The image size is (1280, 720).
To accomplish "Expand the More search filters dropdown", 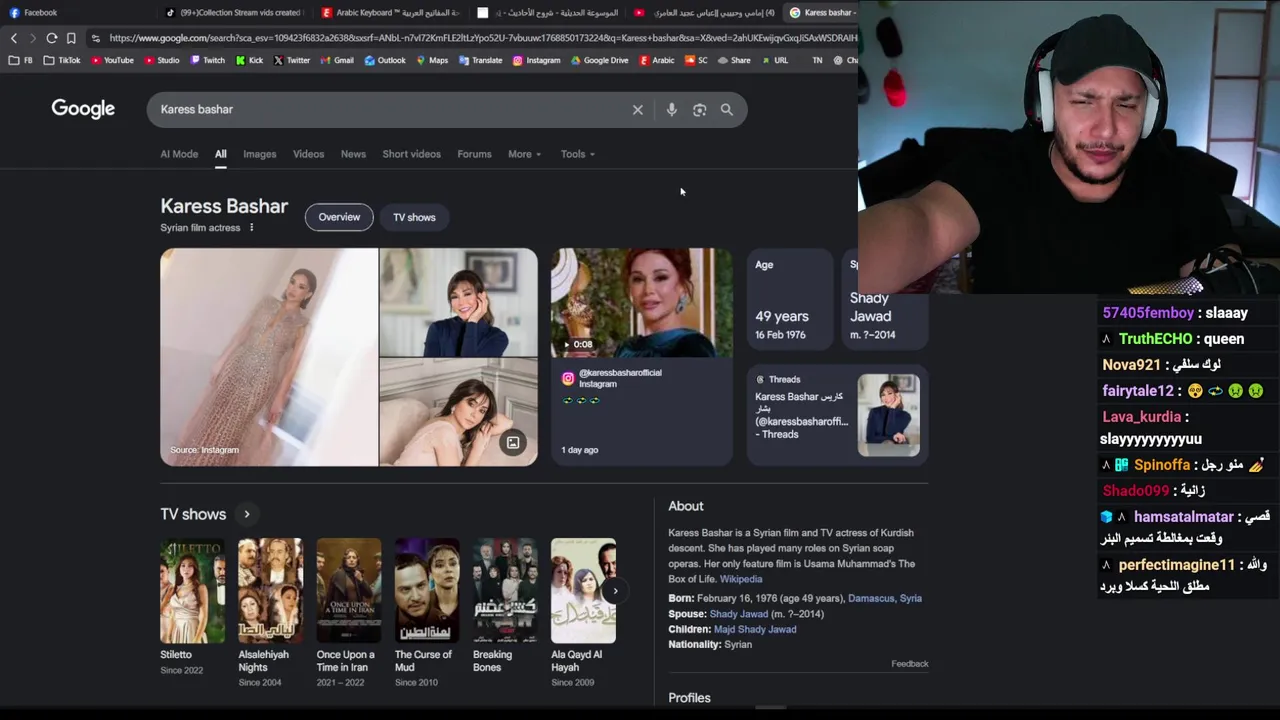I will point(524,154).
